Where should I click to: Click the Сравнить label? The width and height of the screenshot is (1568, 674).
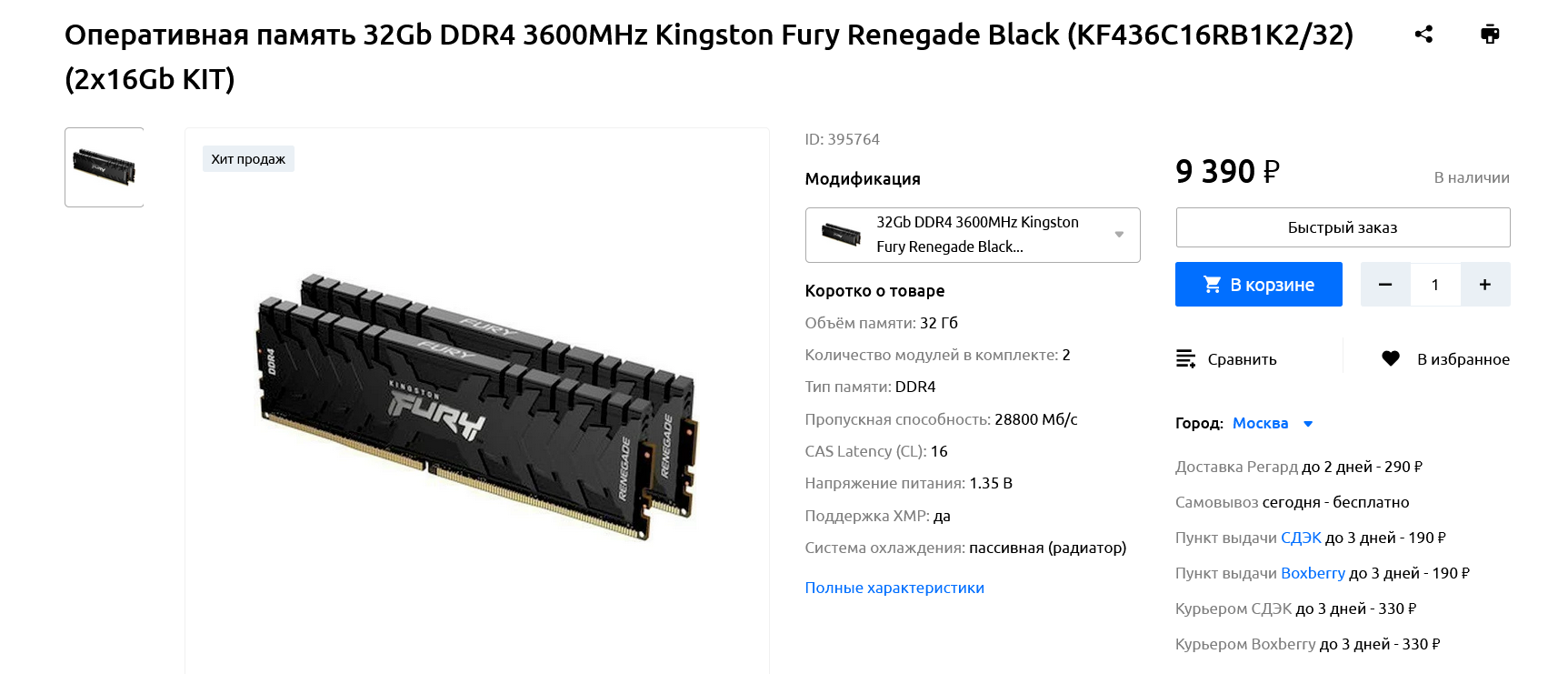1242,359
